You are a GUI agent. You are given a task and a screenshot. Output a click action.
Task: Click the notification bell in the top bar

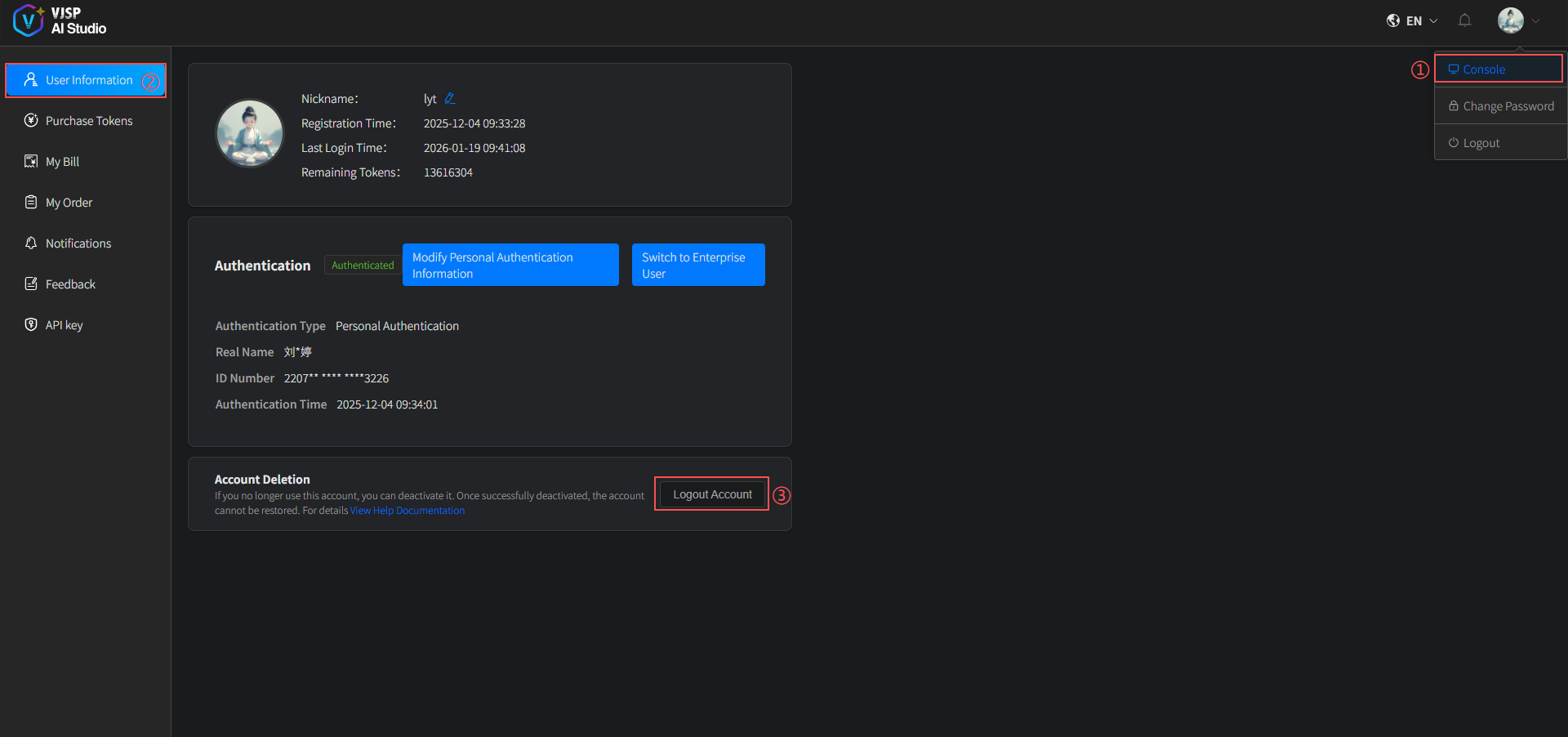pyautogui.click(x=1464, y=20)
